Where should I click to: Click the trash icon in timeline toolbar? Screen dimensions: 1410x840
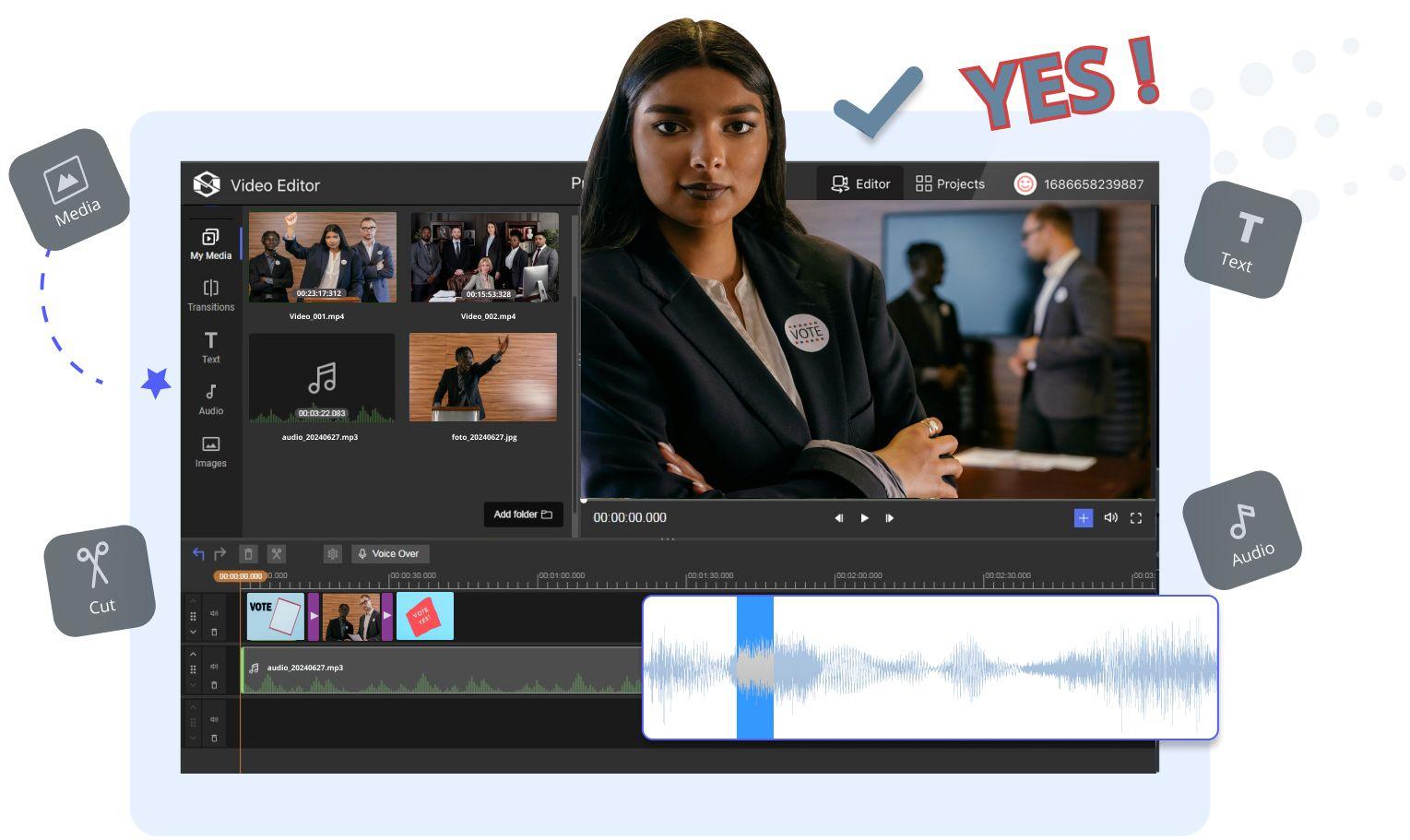(x=248, y=553)
